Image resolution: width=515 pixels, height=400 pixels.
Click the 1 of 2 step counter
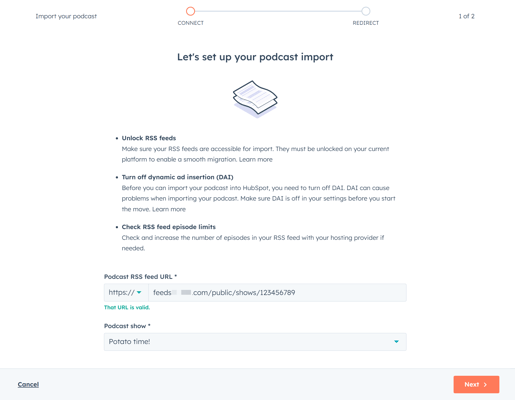tap(466, 16)
